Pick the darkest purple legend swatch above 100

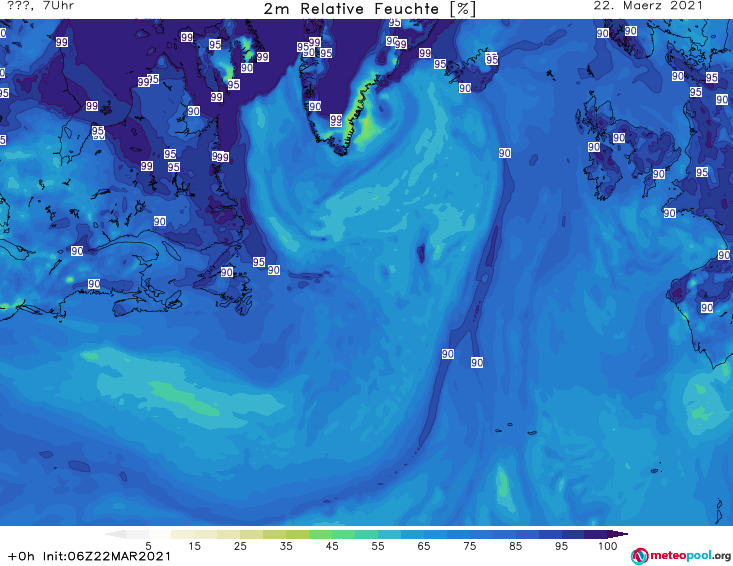596,534
